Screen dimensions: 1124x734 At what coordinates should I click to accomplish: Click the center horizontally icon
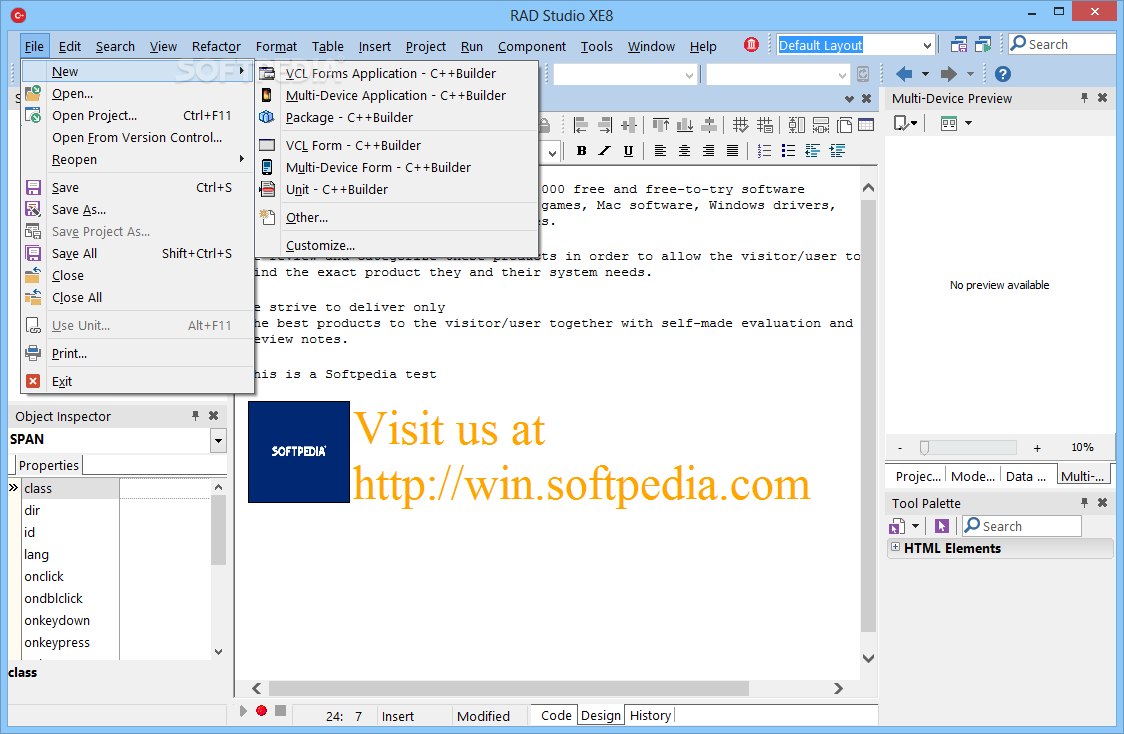(x=629, y=125)
